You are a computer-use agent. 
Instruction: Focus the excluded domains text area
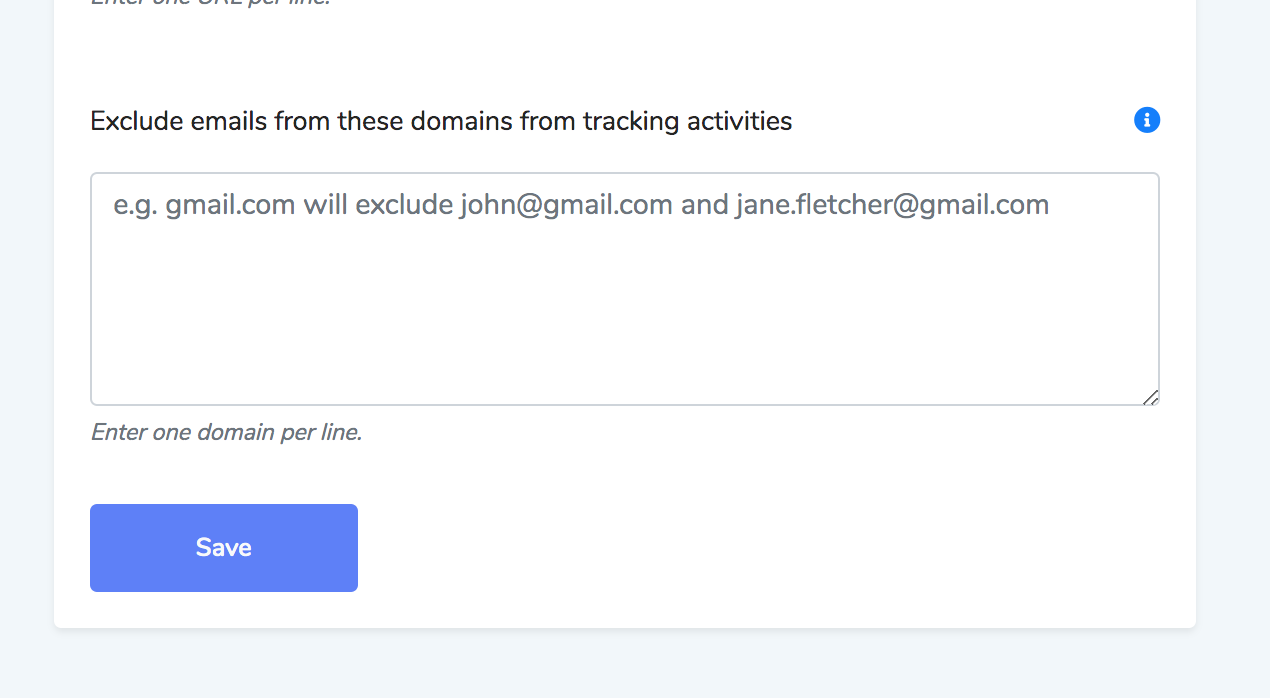(x=625, y=289)
